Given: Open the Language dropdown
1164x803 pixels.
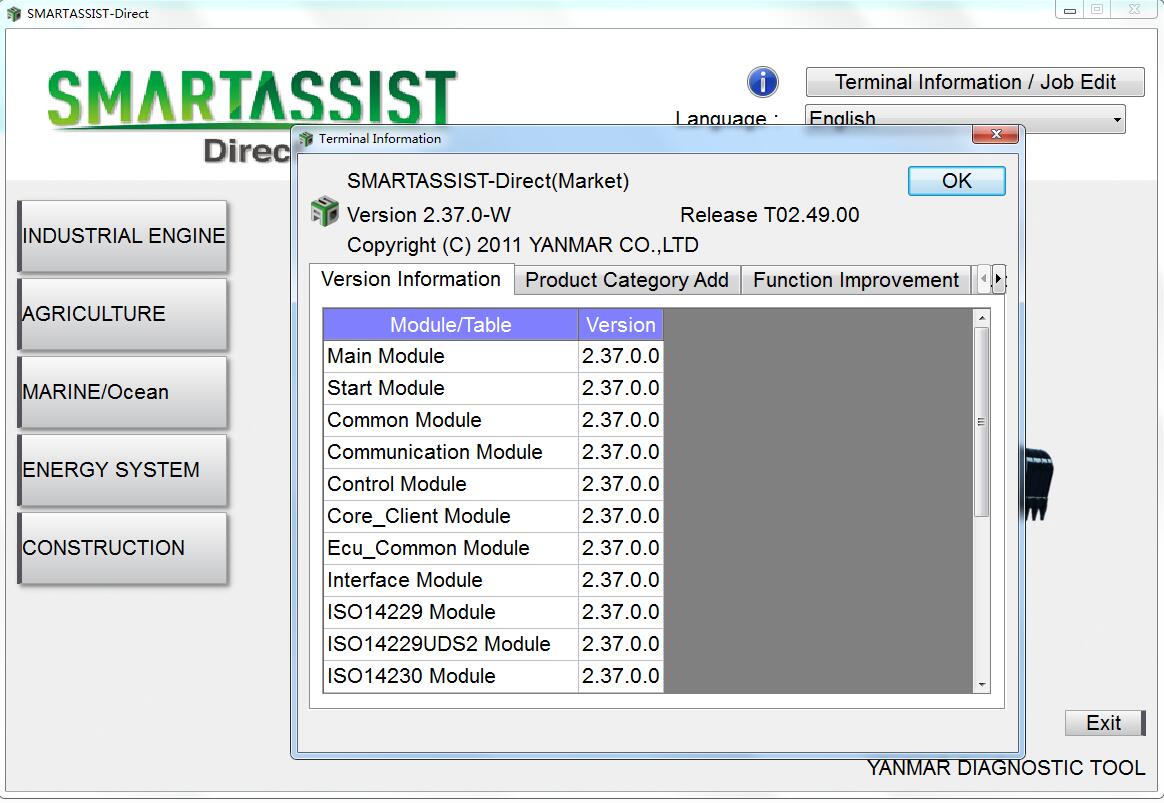Looking at the screenshot, I should [x=965, y=119].
